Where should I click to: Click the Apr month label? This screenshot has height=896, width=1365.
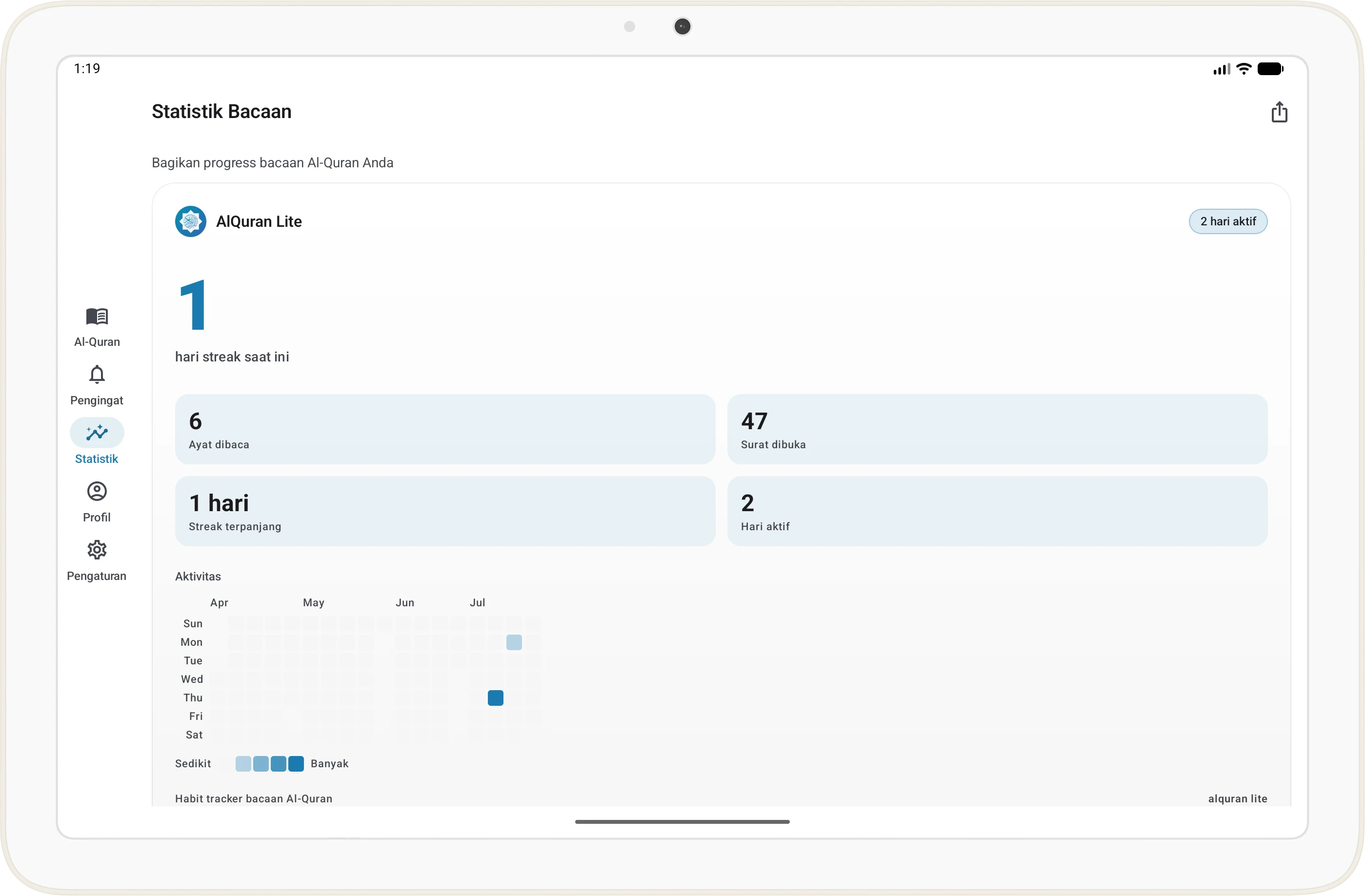pos(219,602)
